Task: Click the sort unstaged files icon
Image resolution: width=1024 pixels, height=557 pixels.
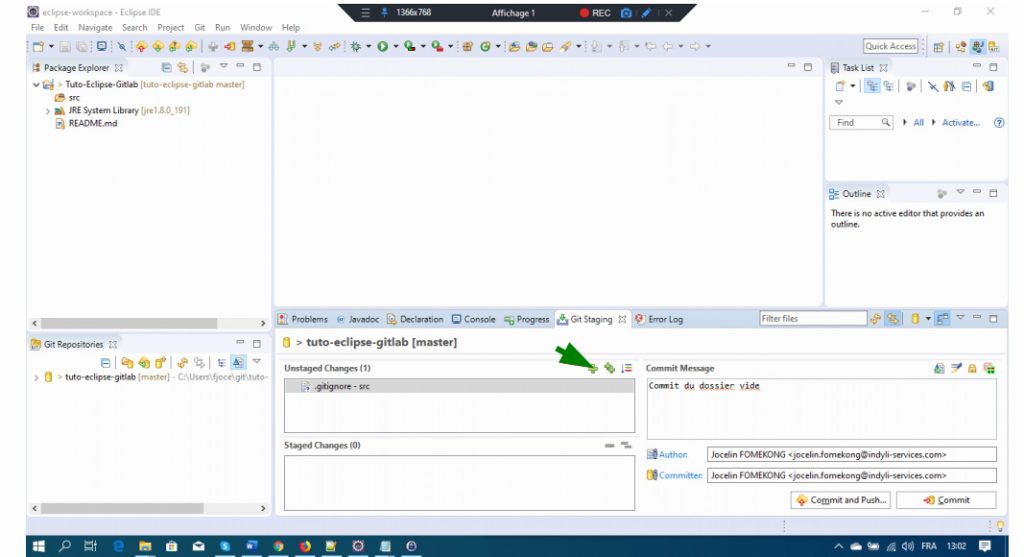Action: click(x=626, y=368)
